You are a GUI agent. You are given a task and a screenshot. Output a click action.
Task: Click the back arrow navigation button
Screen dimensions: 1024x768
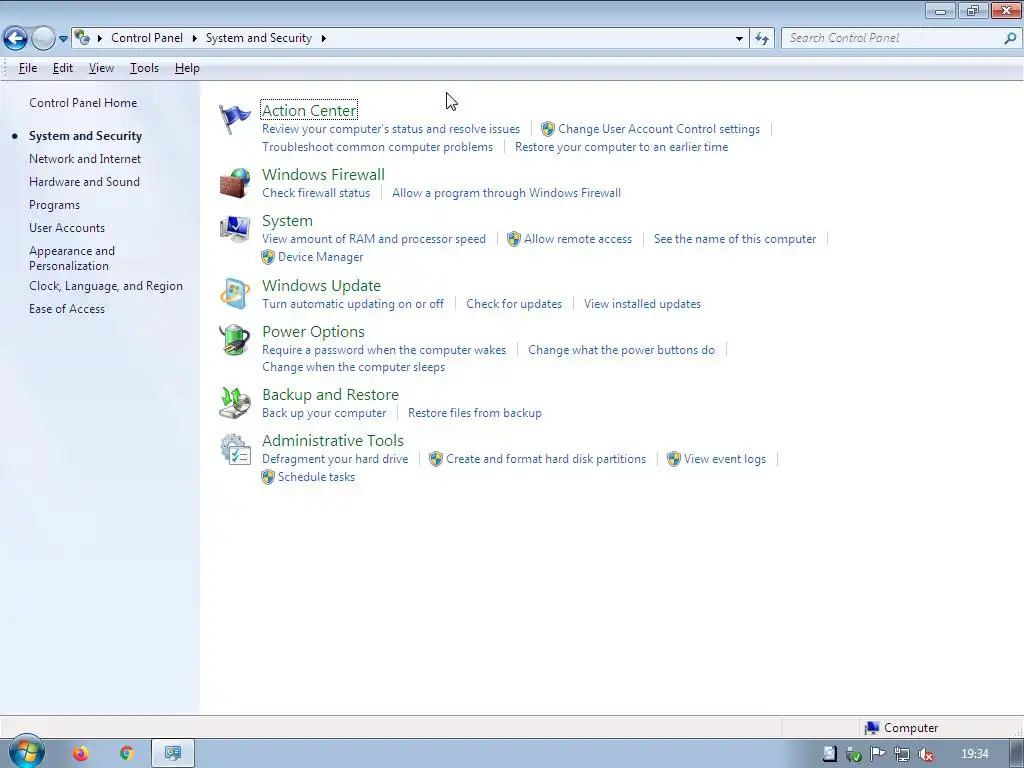[x=16, y=39]
